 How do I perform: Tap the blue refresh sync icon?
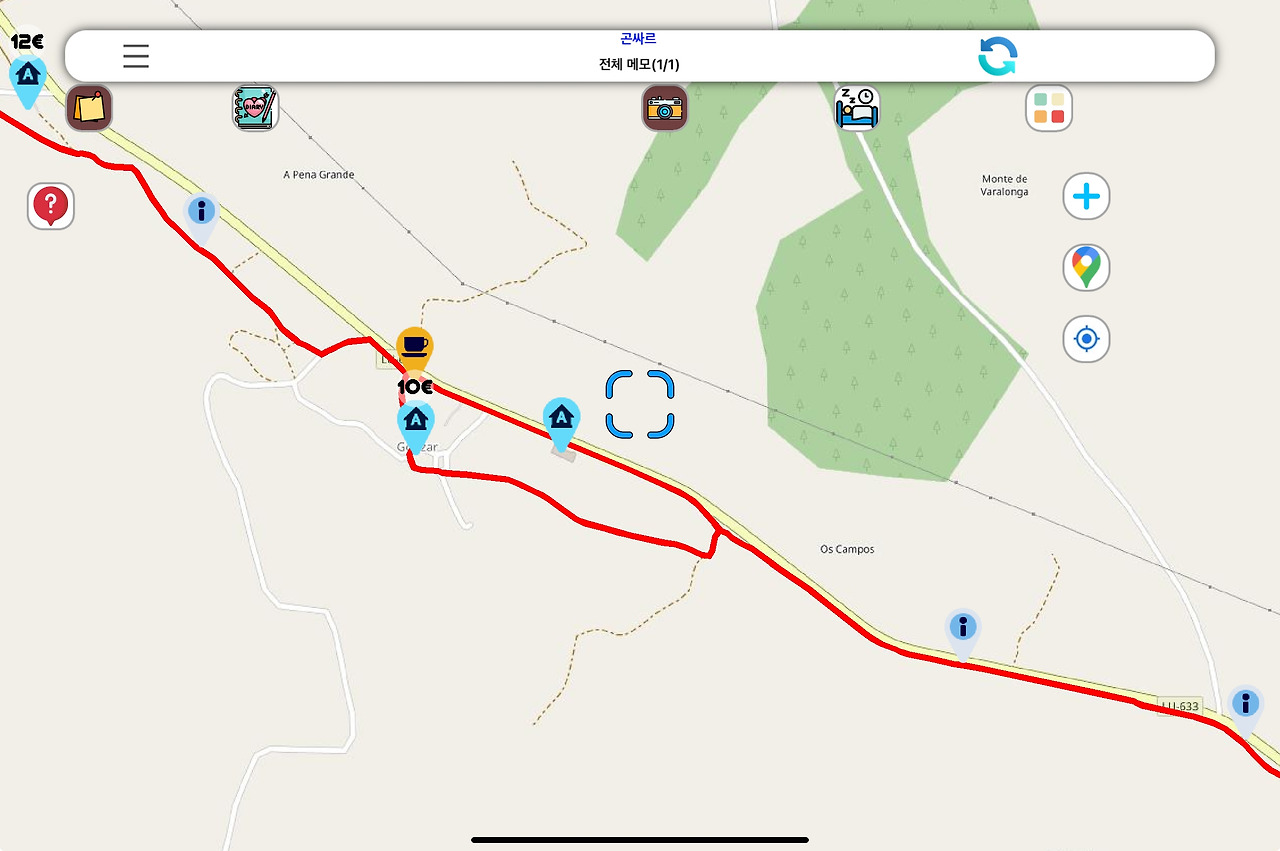(997, 56)
